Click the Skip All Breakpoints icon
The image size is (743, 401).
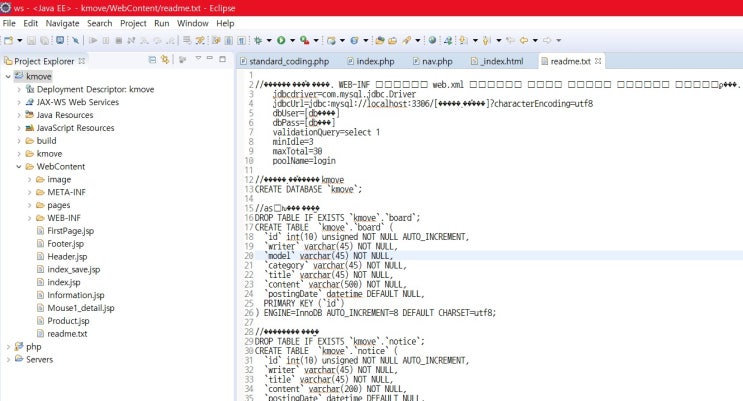tap(75, 41)
